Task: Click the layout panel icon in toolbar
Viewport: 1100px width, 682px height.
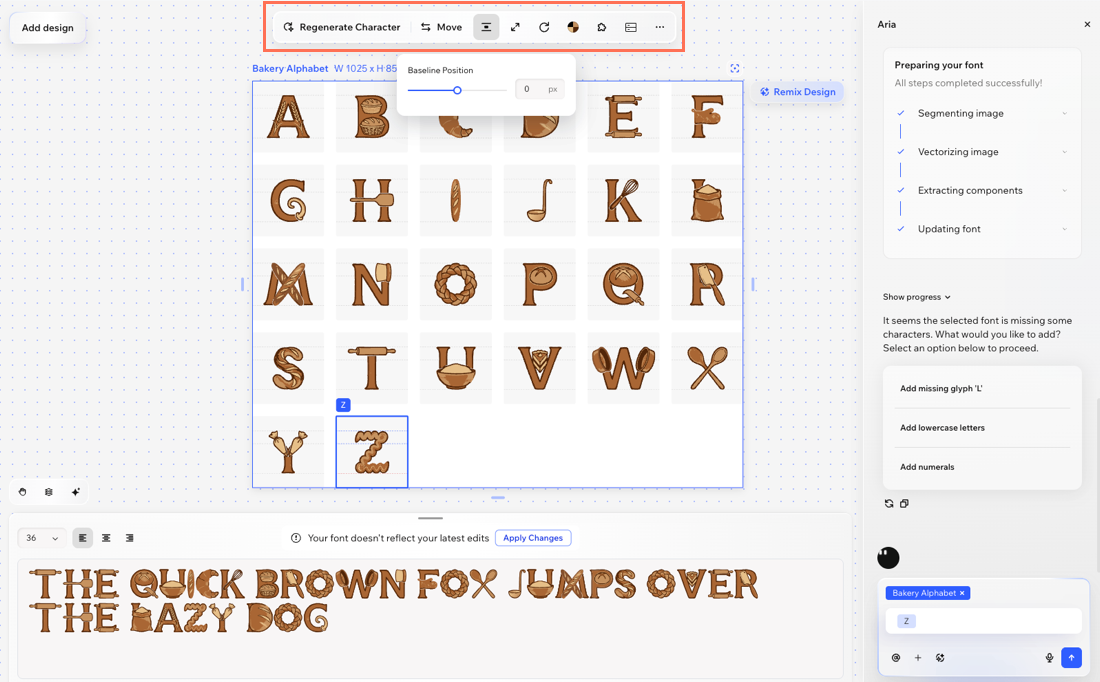Action: (631, 27)
